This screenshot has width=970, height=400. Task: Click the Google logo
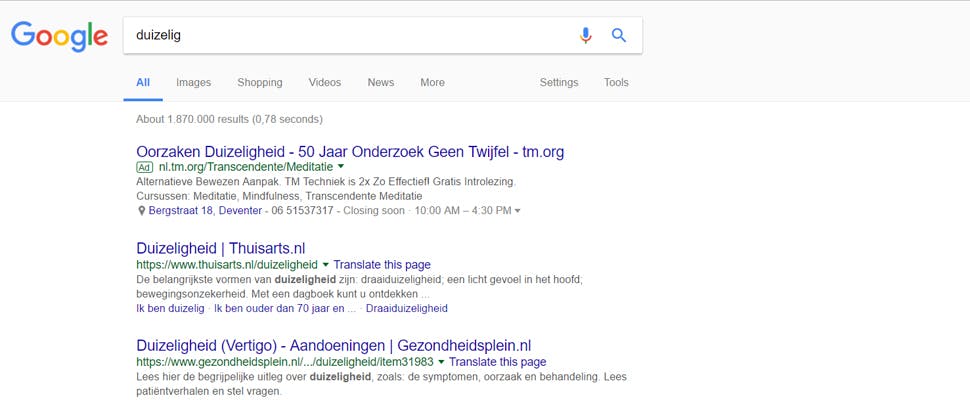59,36
